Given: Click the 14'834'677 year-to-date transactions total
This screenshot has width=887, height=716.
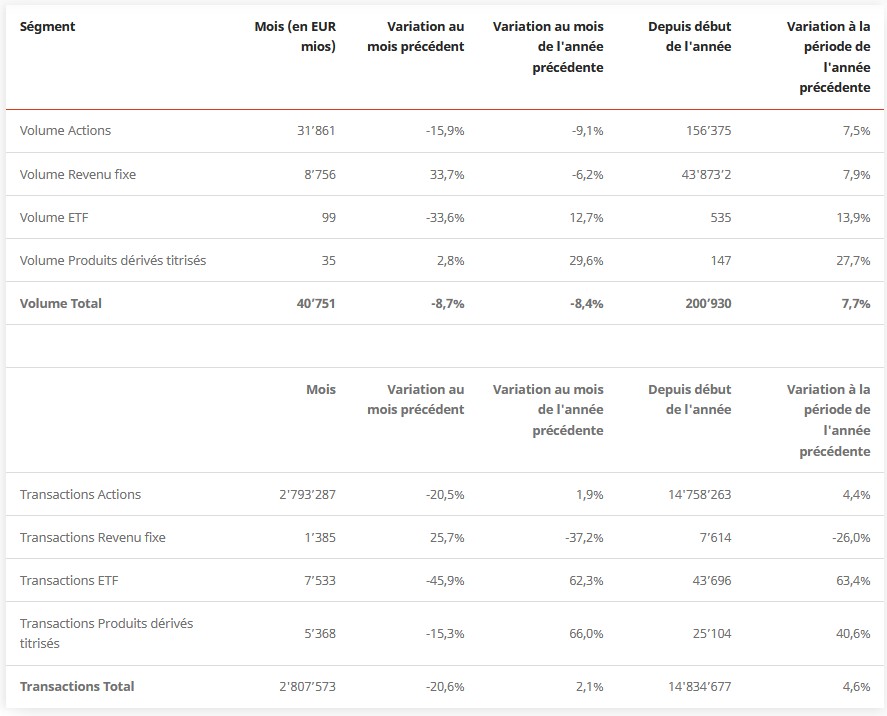Looking at the screenshot, I should (x=690, y=686).
